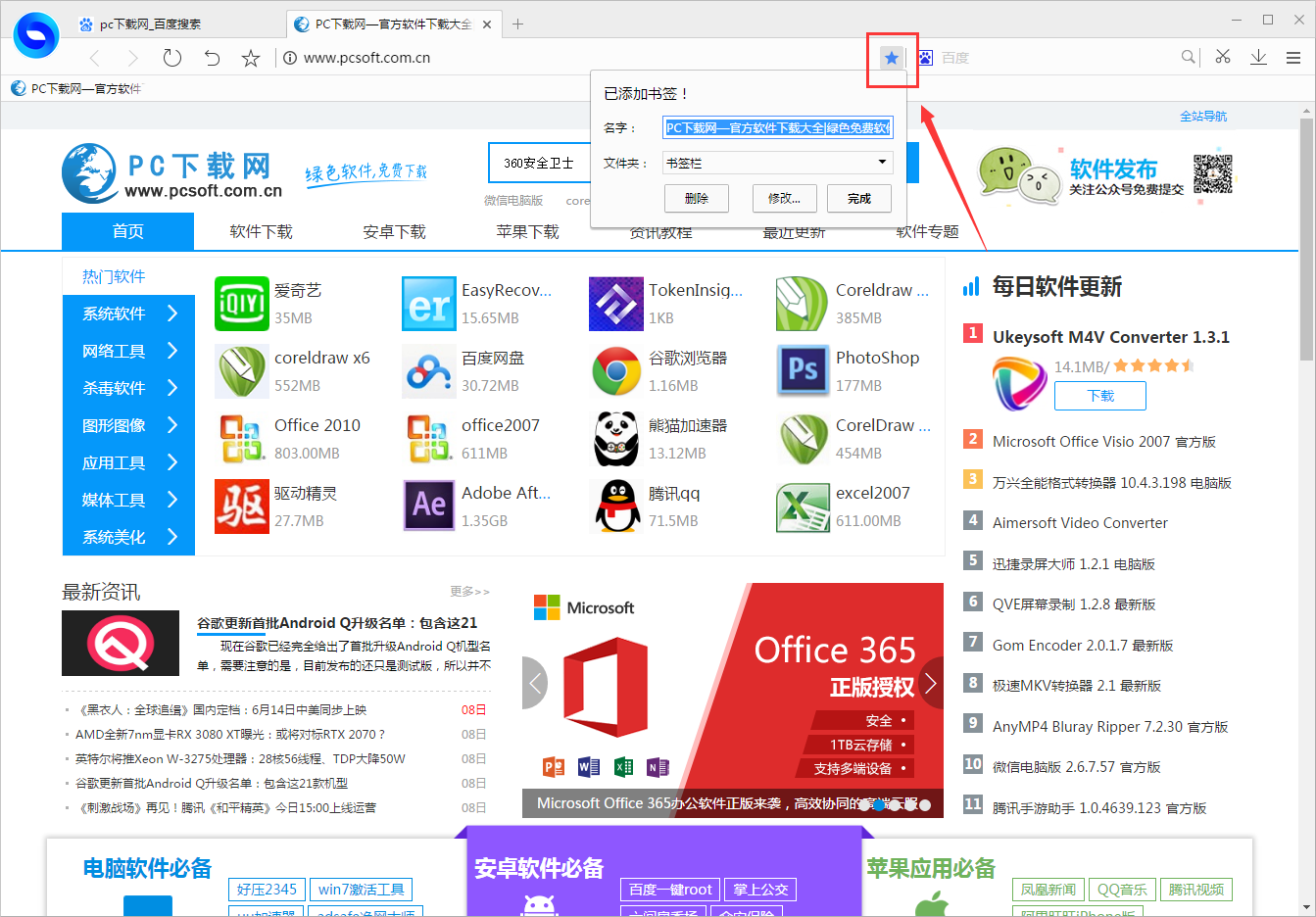Viewport: 1316px width, 917px height.
Task: Click 删除 button in bookmark popup
Action: [x=697, y=198]
